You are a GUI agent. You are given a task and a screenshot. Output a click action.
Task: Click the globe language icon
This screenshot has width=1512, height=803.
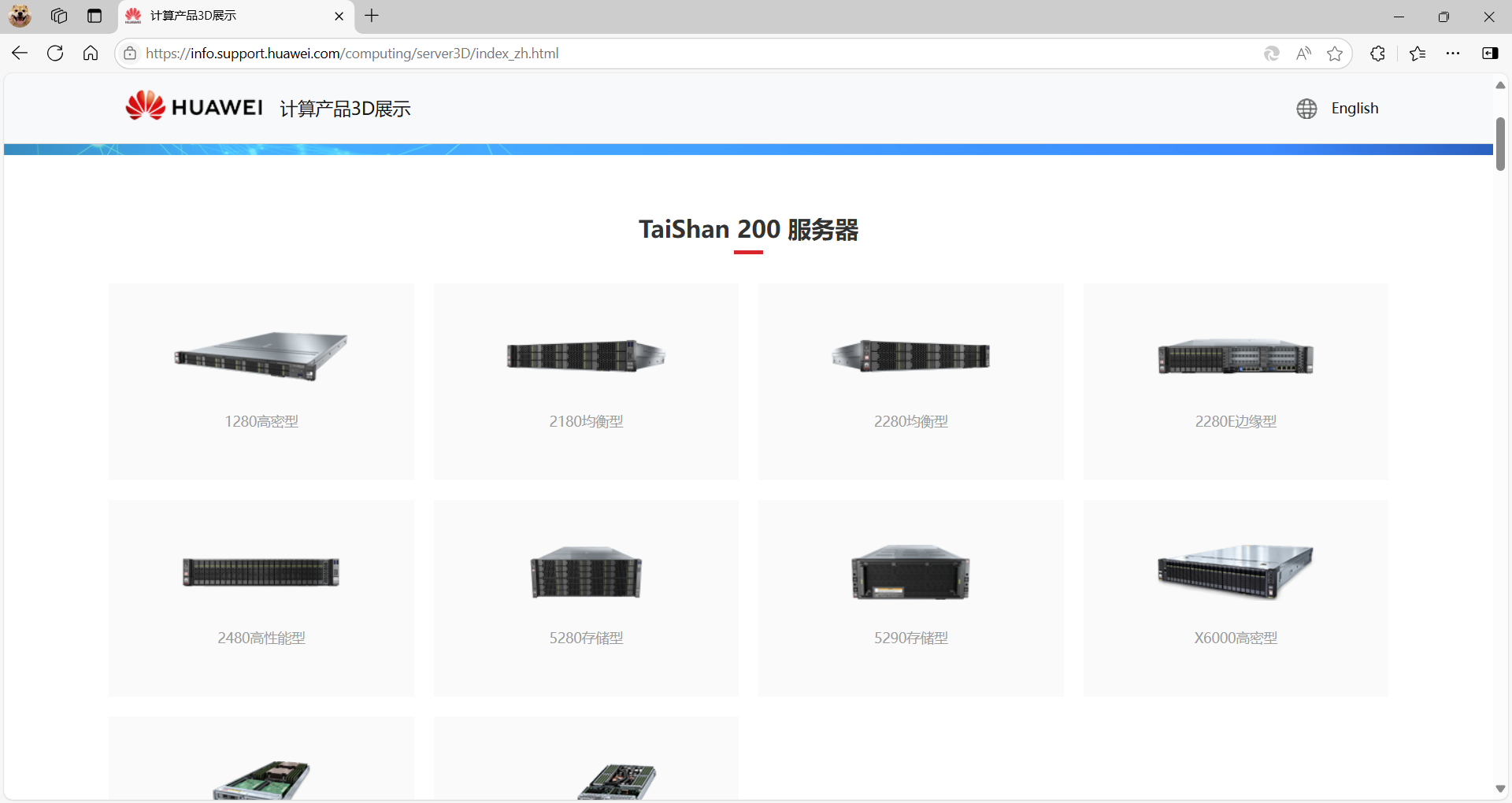[x=1306, y=109]
